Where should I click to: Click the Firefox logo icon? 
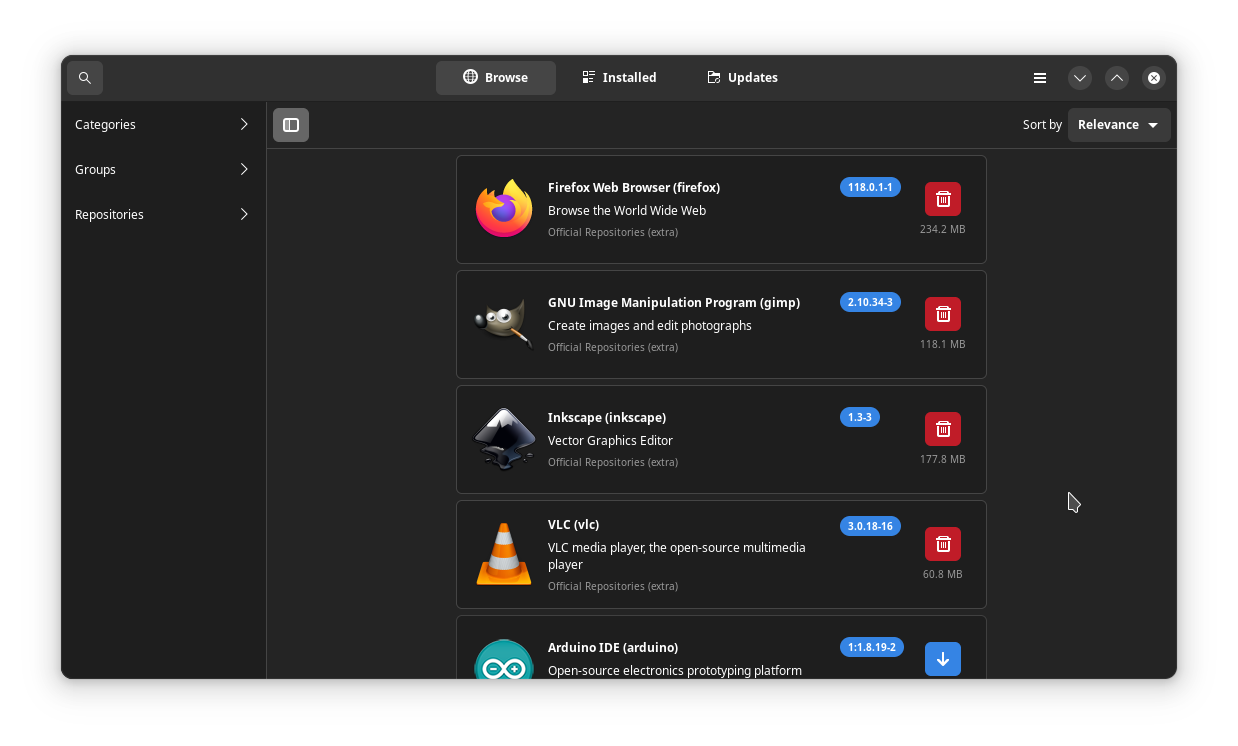(x=504, y=209)
